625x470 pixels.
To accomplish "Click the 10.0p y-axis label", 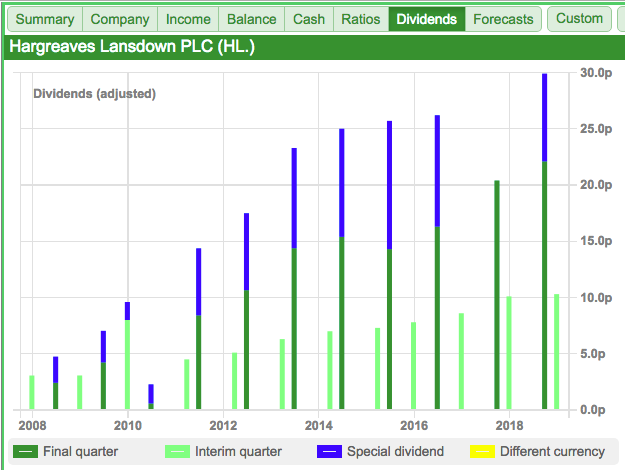I will 596,298.
